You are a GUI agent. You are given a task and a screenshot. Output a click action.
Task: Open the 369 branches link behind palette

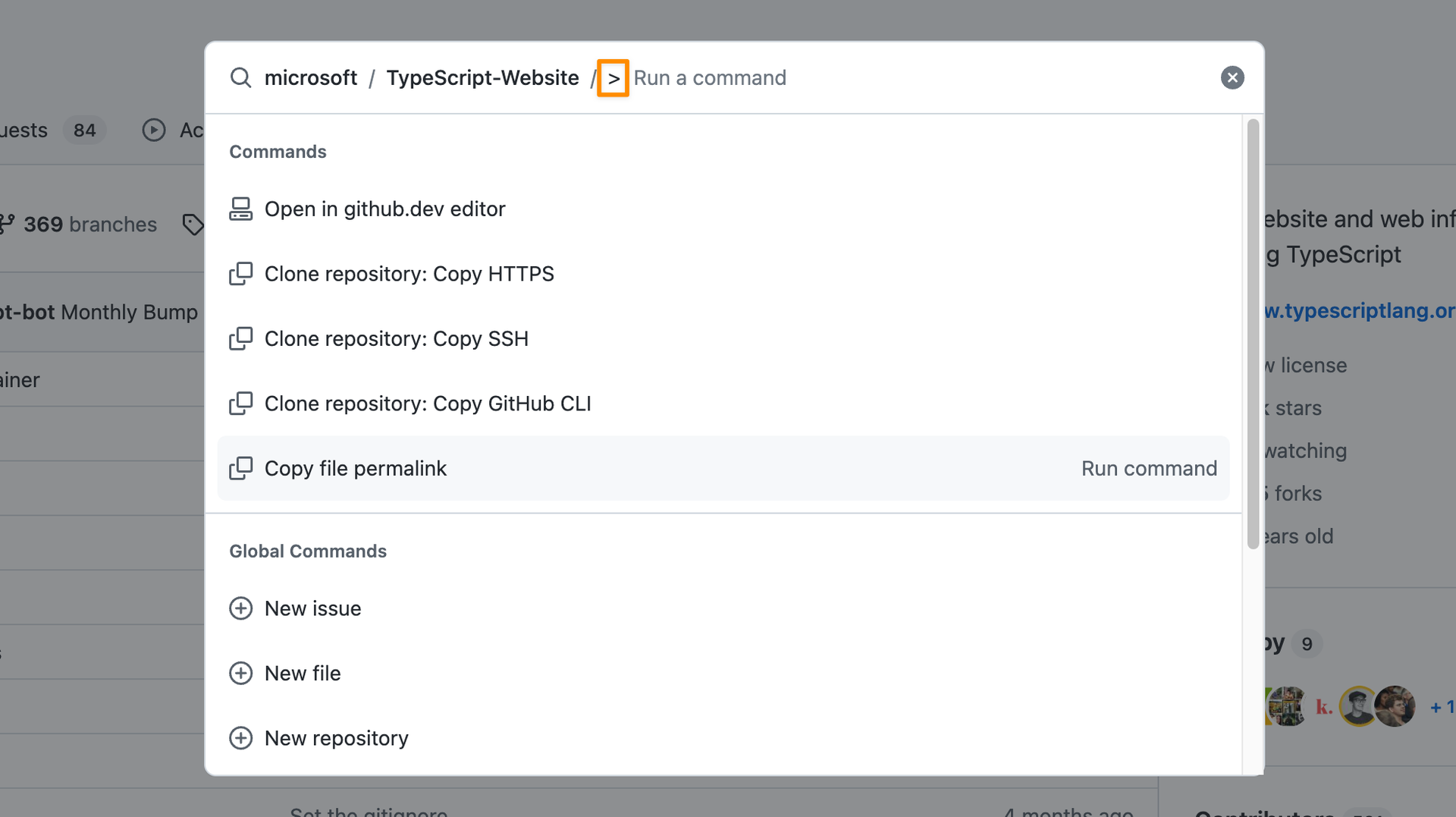coord(80,225)
